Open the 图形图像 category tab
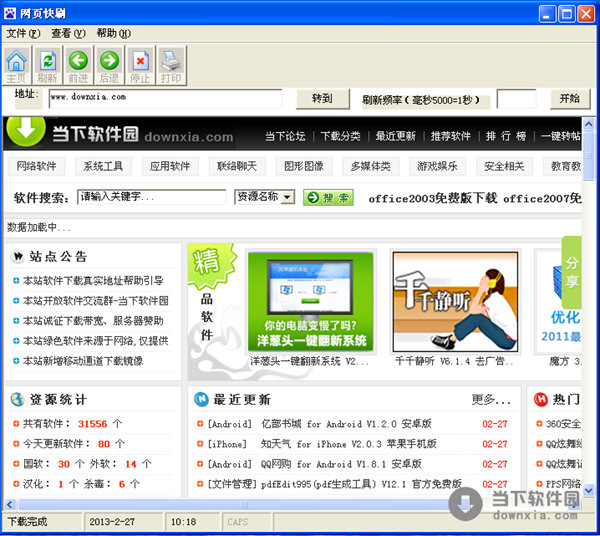Viewport: 600px width, 536px height. [x=304, y=166]
